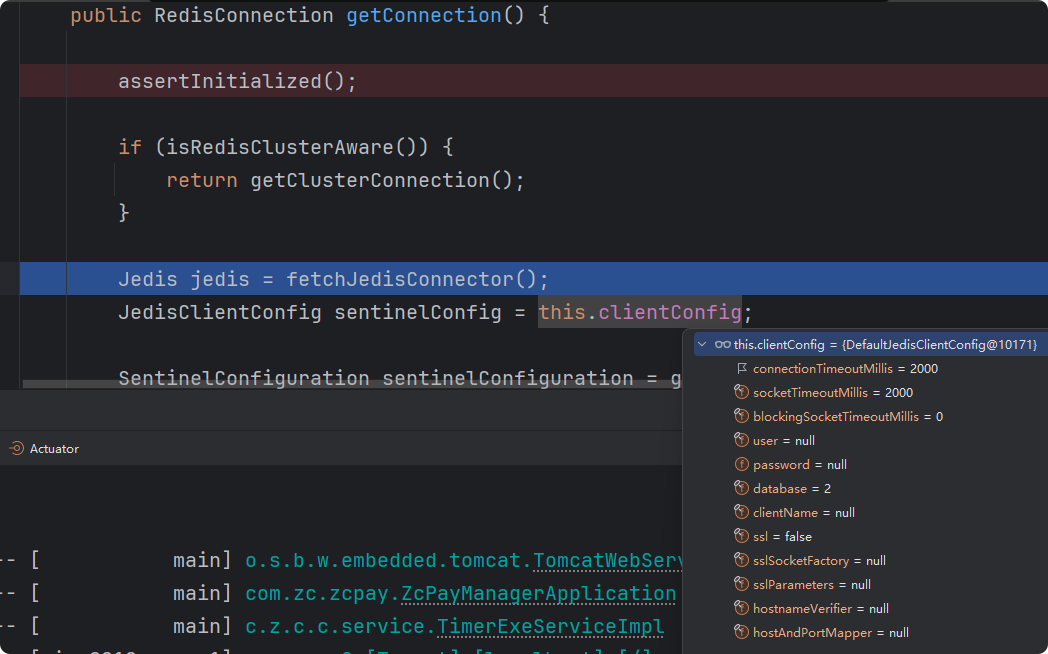Click the JedisClientConfig type name
1048x654 pixels.
tap(220, 312)
